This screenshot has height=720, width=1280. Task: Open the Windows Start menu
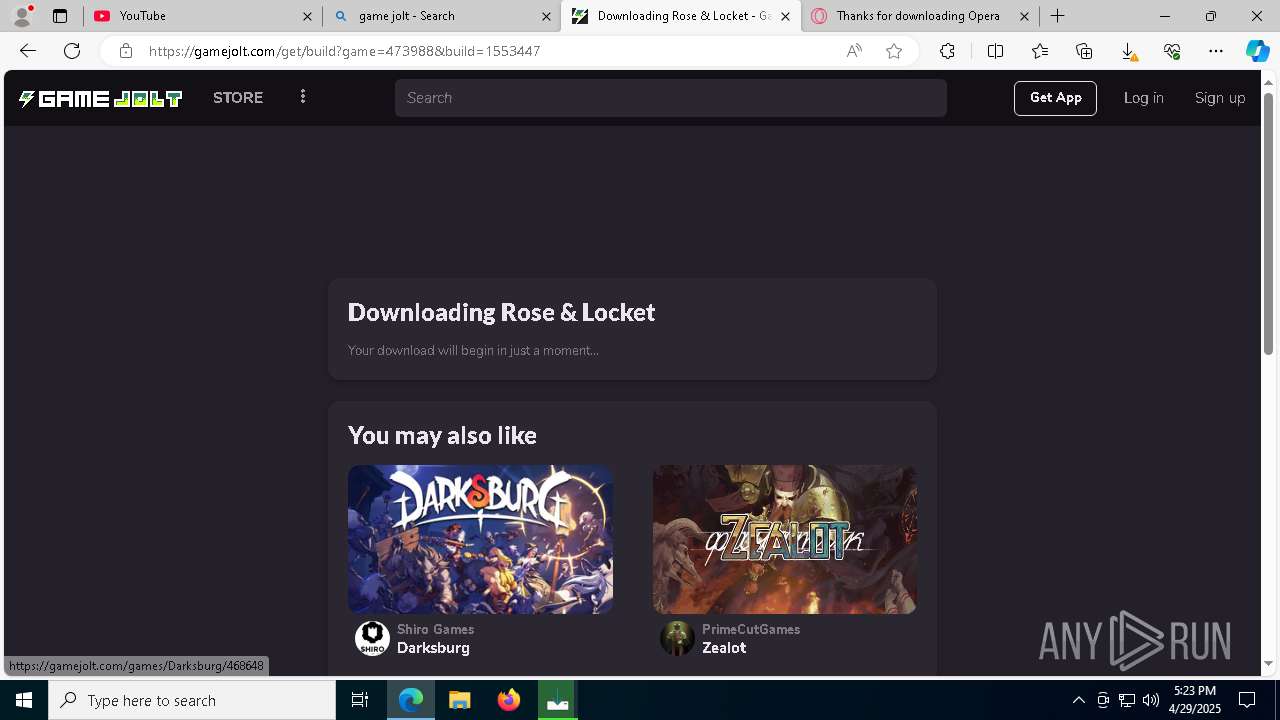pyautogui.click(x=24, y=700)
